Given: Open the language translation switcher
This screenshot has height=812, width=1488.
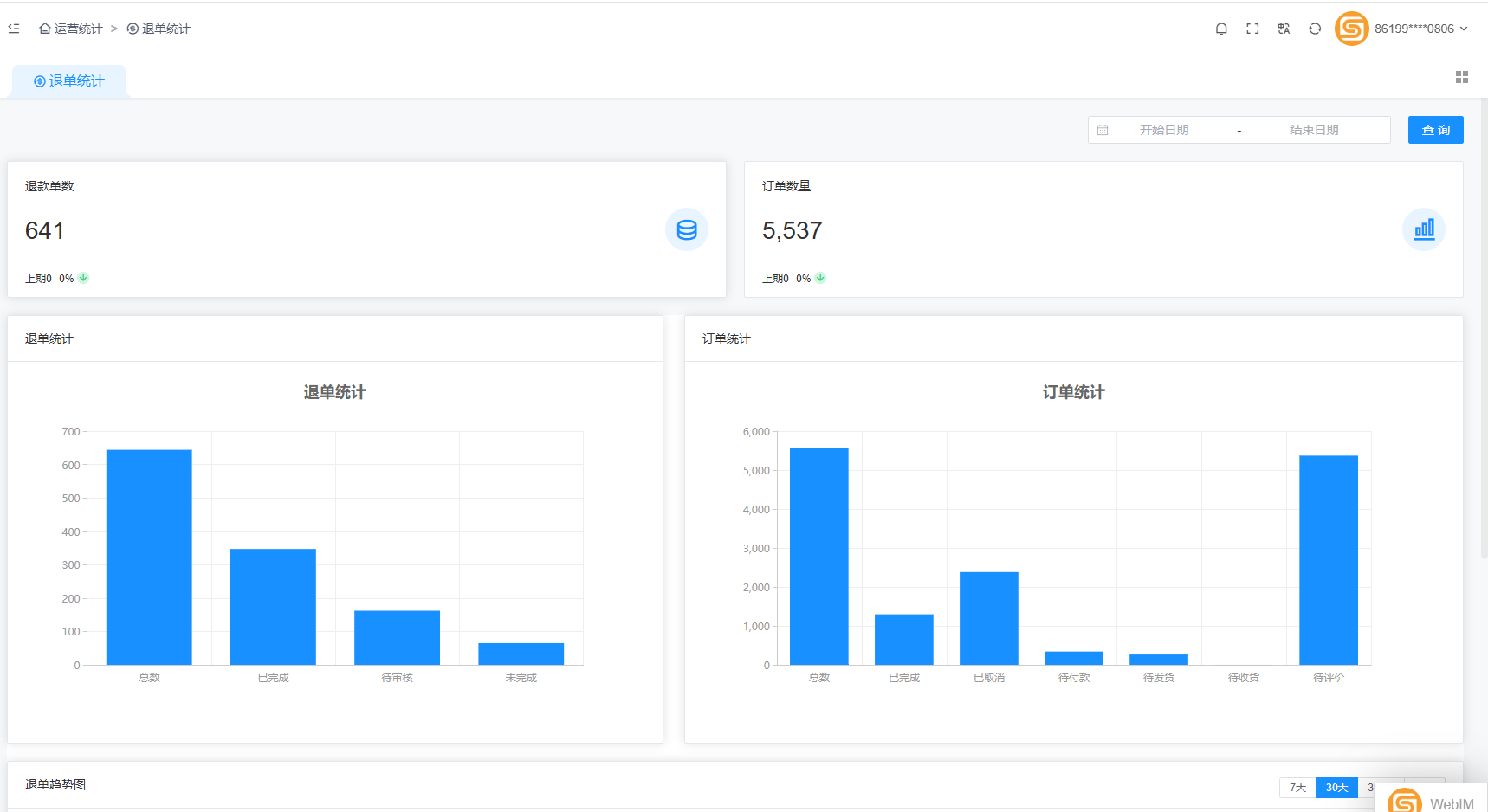Looking at the screenshot, I should click(x=1284, y=29).
